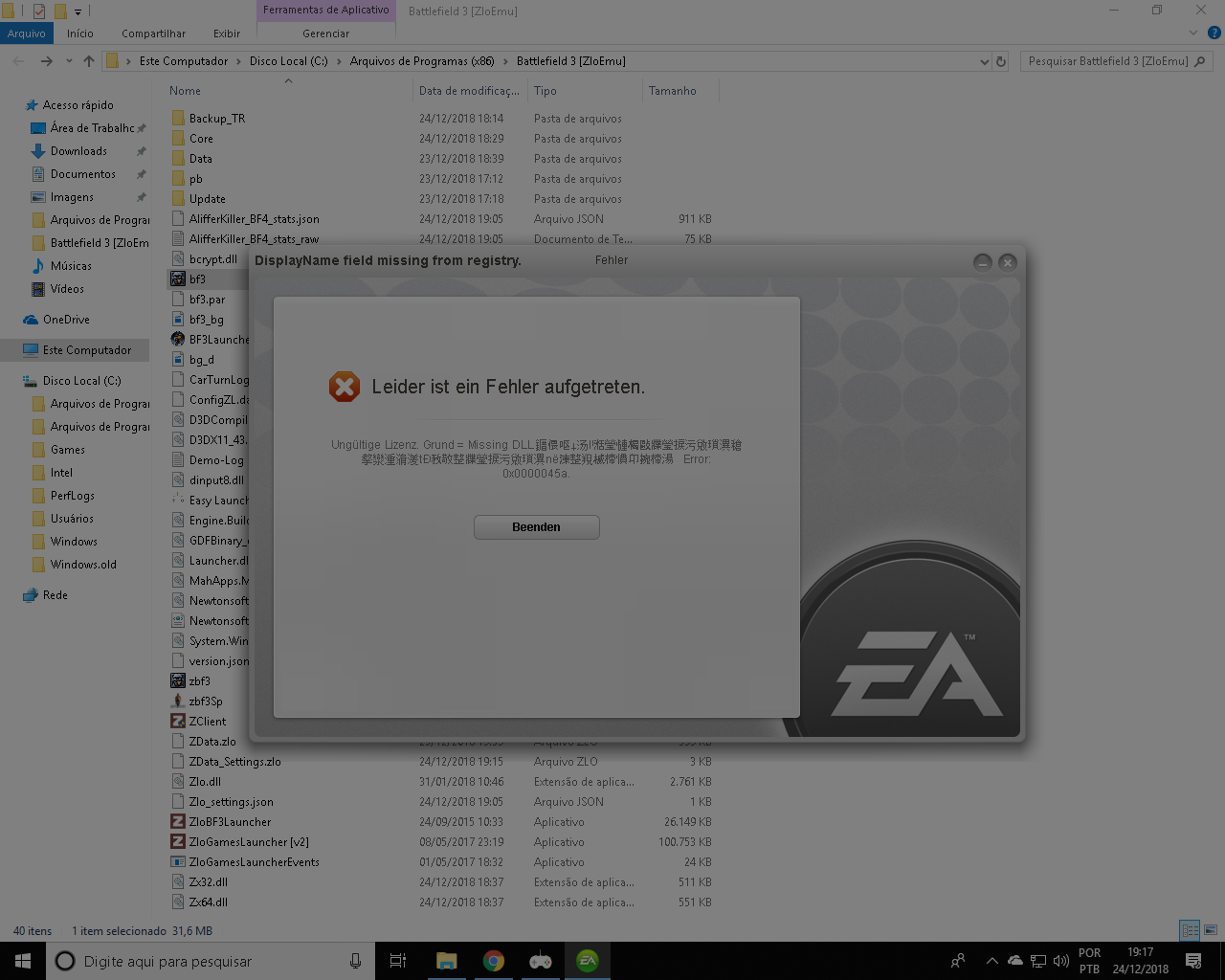
Task: Switch to large icons view layout
Action: (x=1211, y=930)
